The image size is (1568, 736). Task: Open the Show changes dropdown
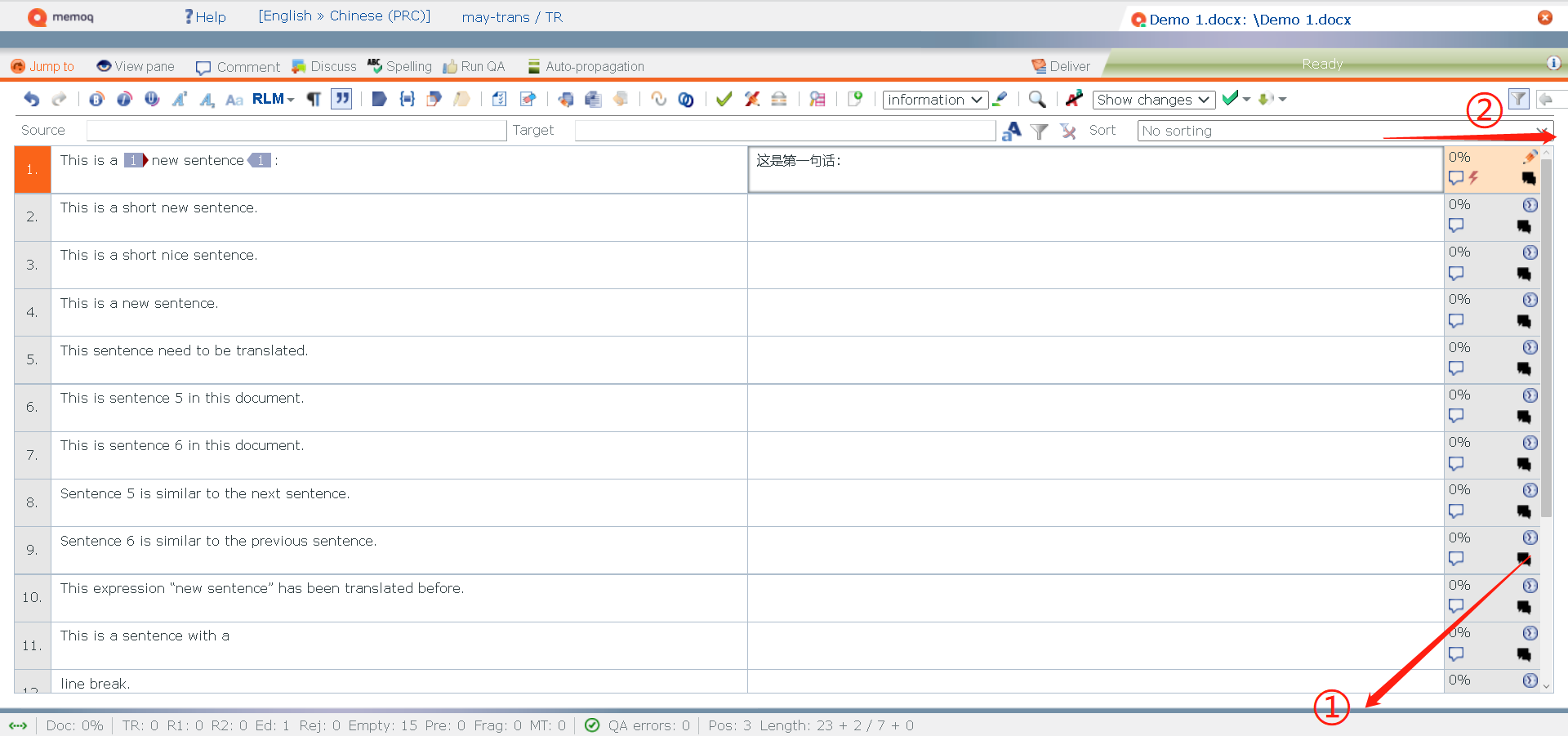click(1153, 100)
